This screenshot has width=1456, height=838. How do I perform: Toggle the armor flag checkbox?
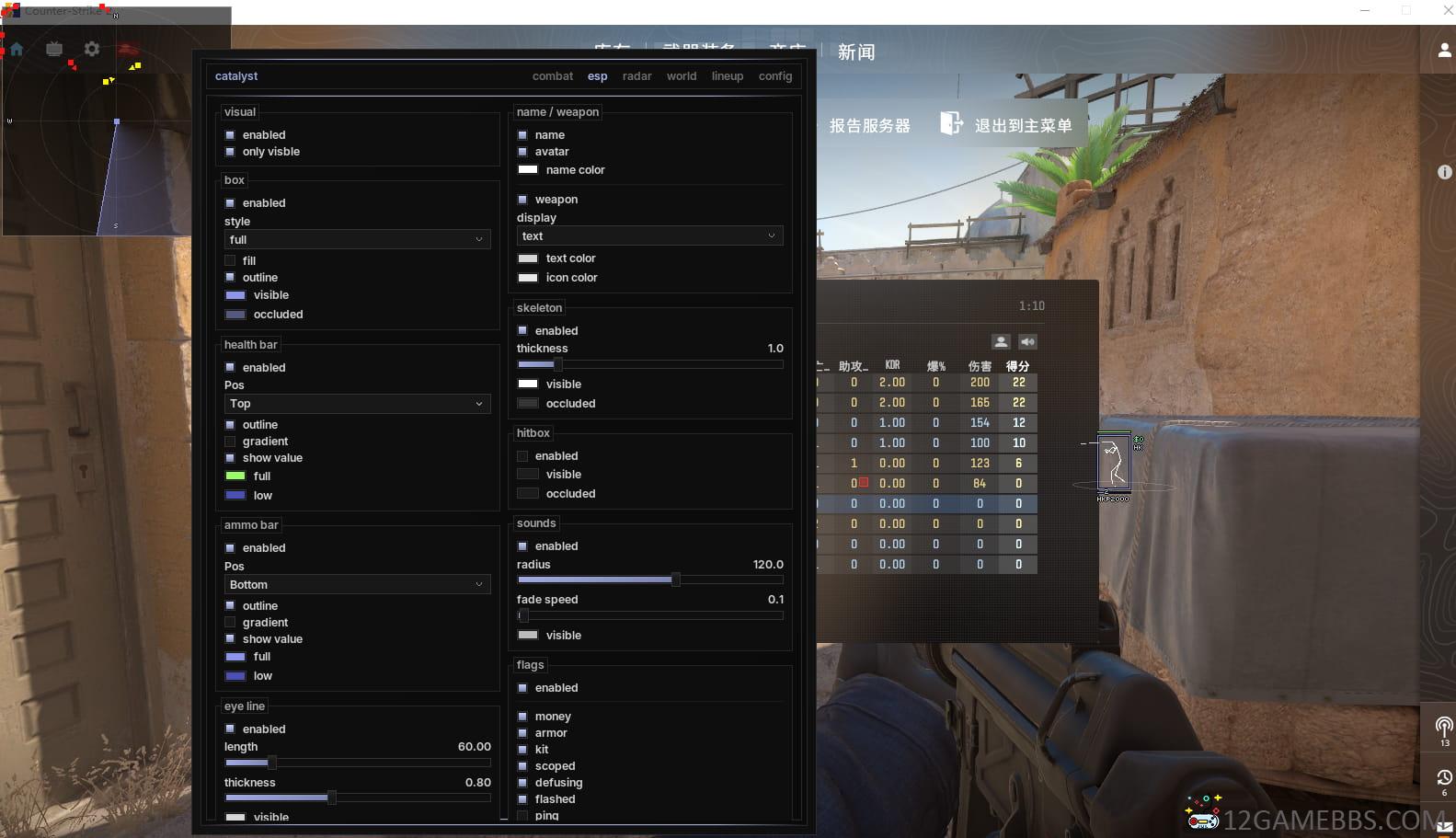point(522,733)
